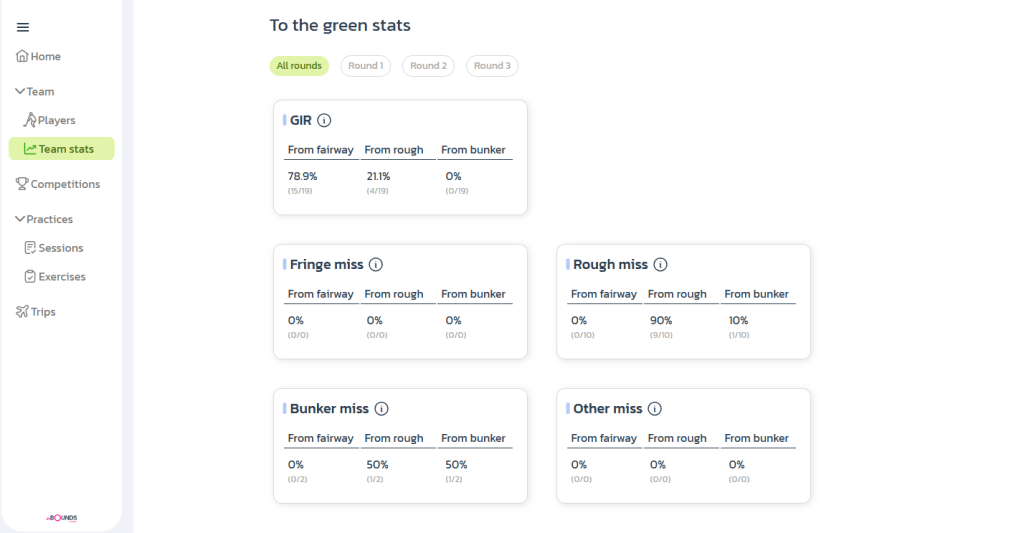Click the Bunker miss info icon
The image size is (1024, 533).
point(381,409)
